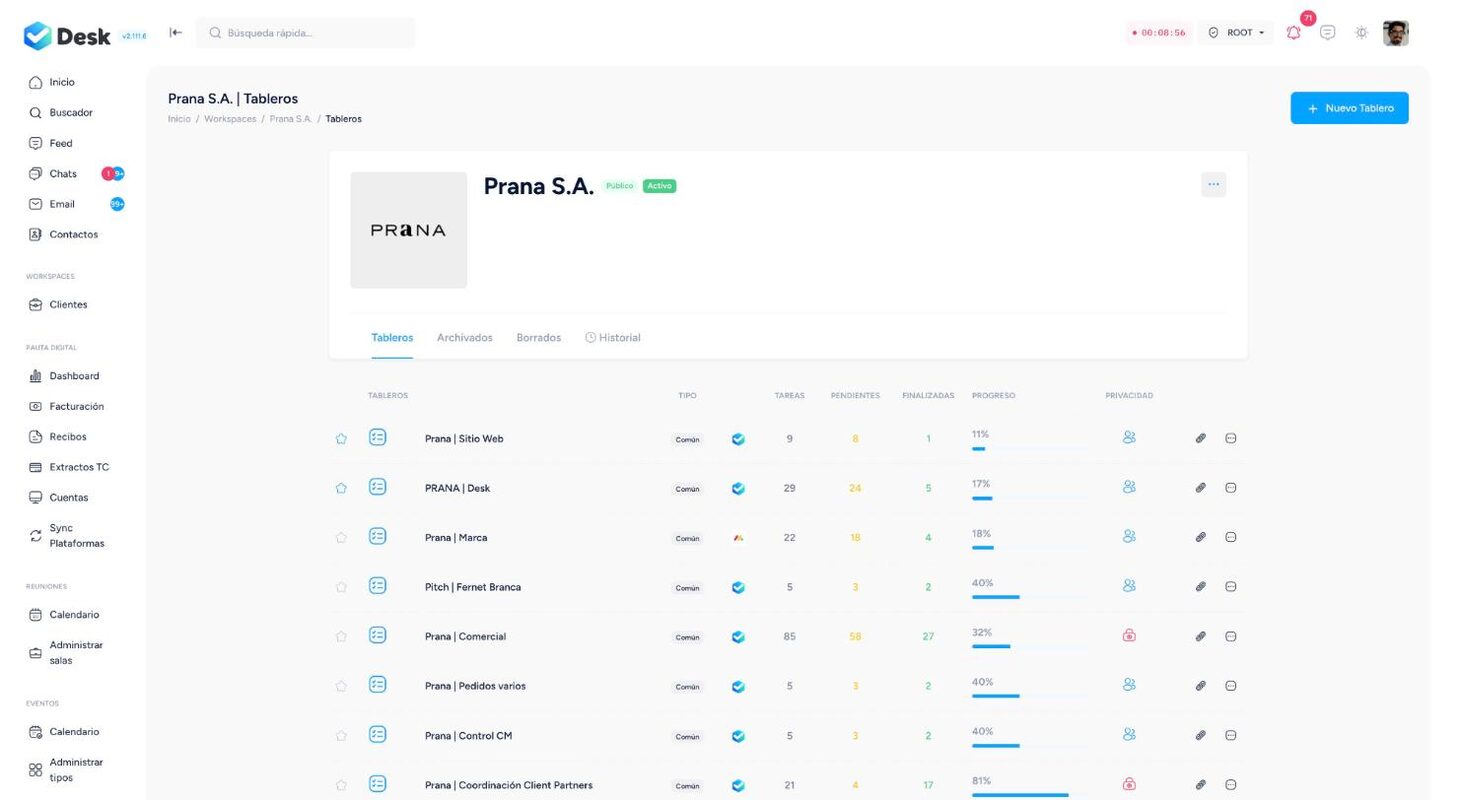
Task: Open Sync Plataformas in the sidebar
Action: [x=76, y=535]
